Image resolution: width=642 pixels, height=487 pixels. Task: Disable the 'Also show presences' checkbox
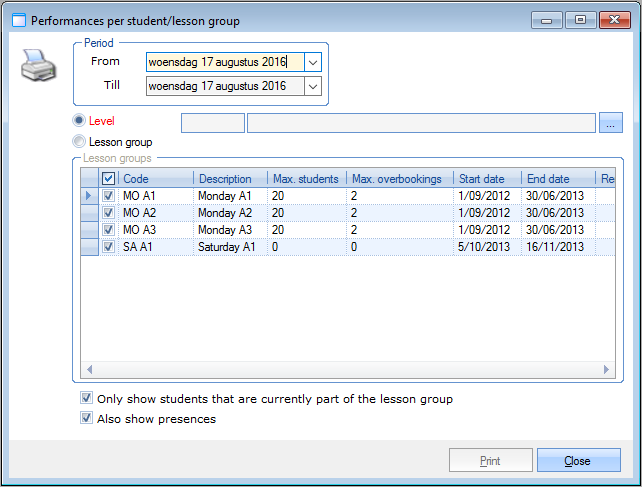[x=86, y=419]
